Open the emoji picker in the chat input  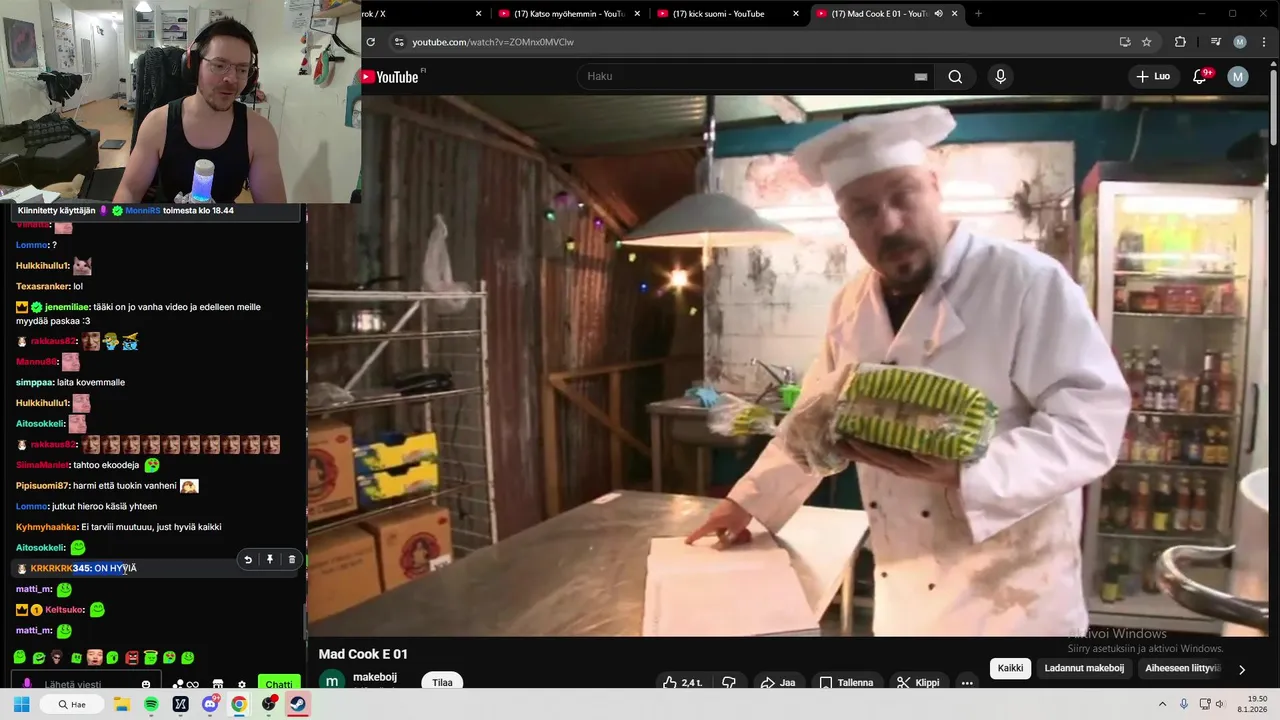[x=146, y=685]
